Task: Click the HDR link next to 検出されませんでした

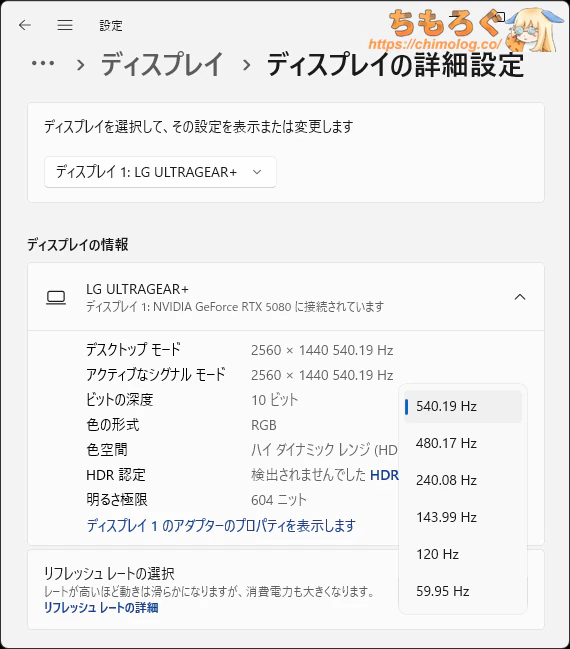Action: [384, 475]
